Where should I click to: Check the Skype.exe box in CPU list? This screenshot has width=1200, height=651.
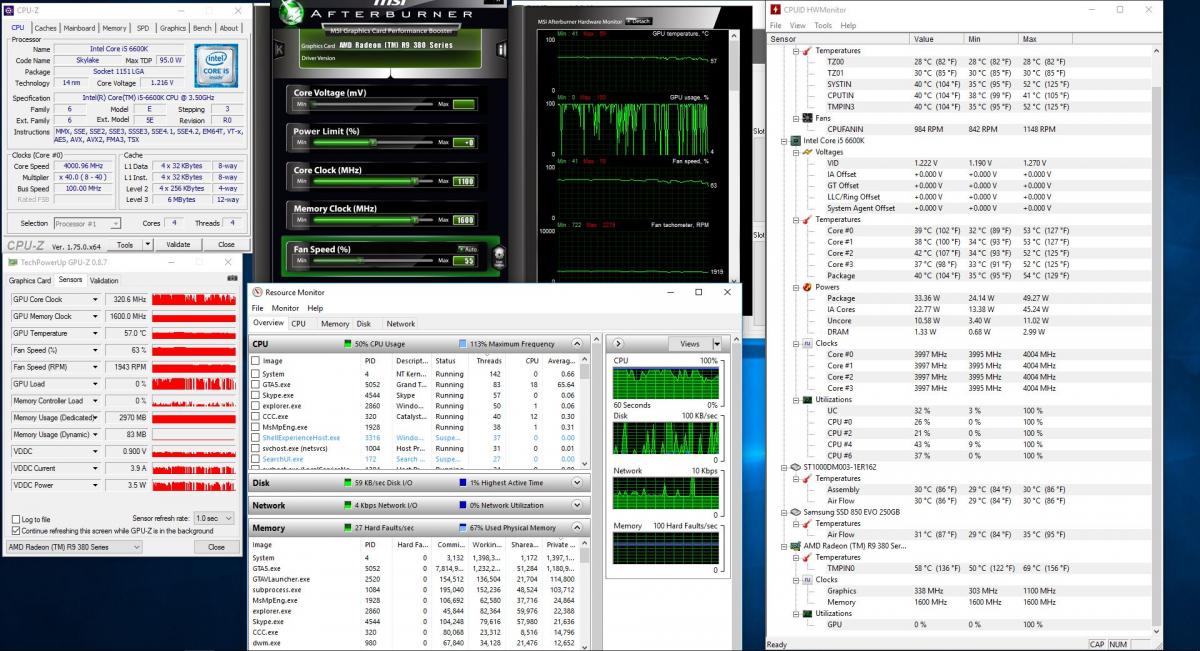coord(255,395)
